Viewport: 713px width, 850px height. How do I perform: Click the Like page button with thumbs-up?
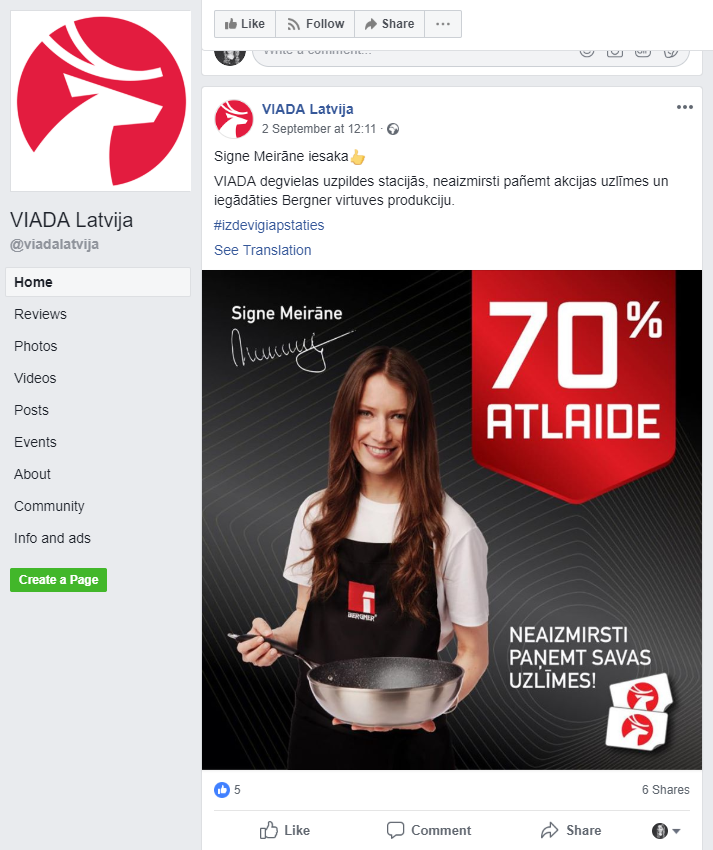pos(245,24)
